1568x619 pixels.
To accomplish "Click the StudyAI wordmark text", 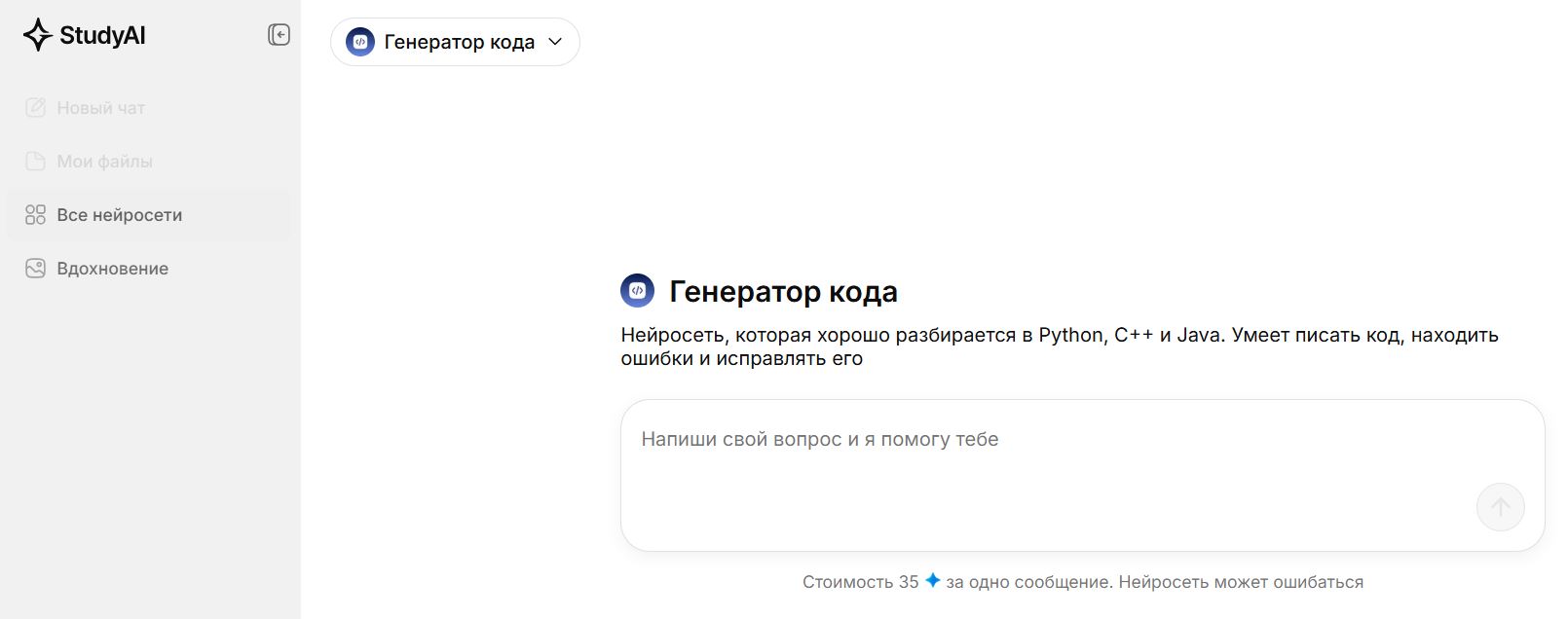I will pos(101,35).
